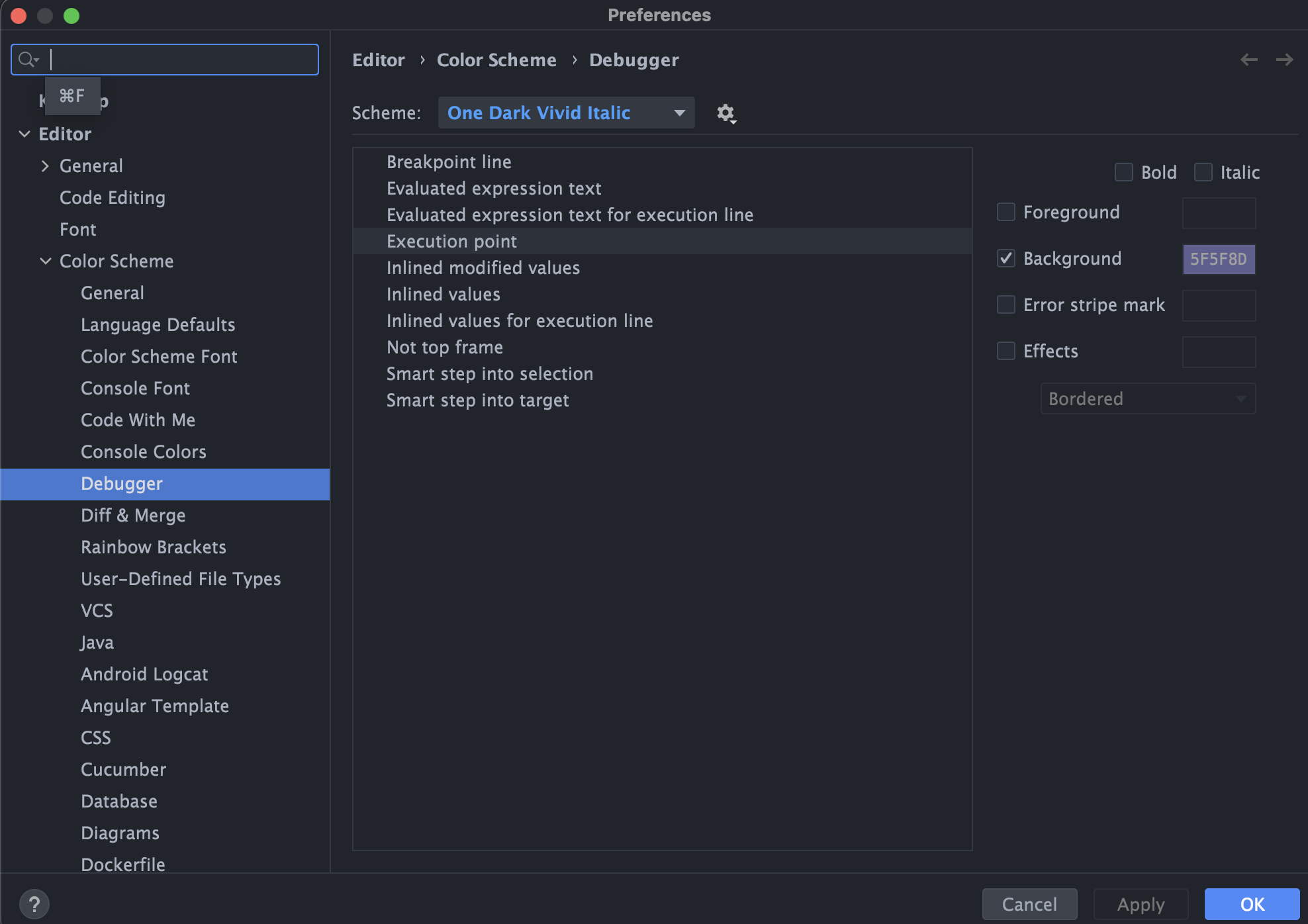Open the scheme settings gear menu
This screenshot has width=1308, height=924.
click(x=726, y=113)
